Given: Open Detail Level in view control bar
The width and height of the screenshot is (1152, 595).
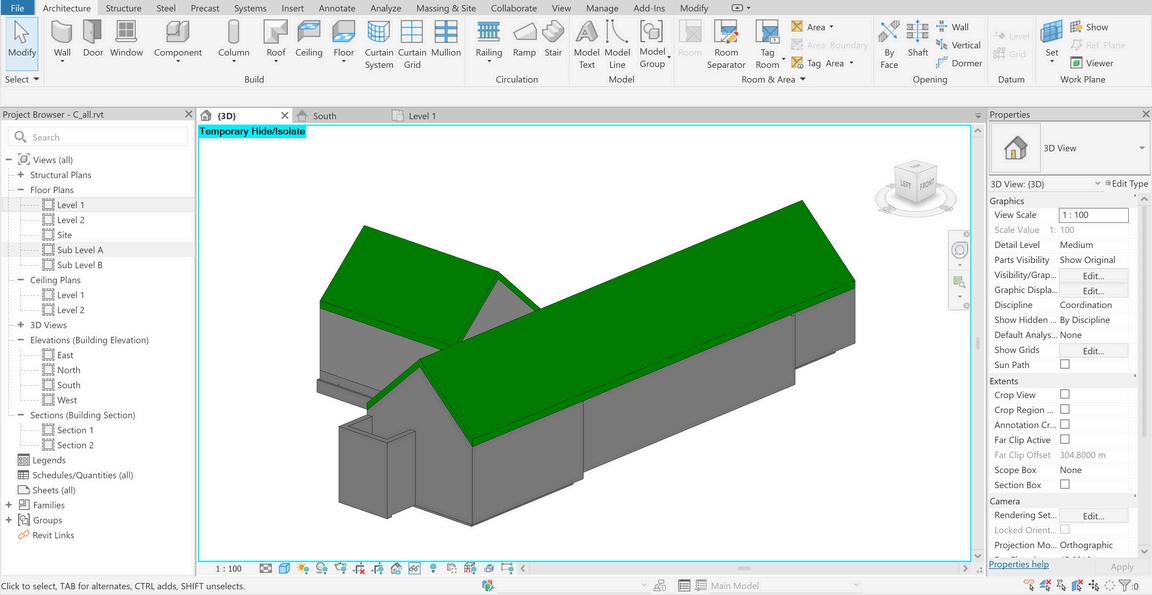Looking at the screenshot, I should pyautogui.click(x=266, y=569).
